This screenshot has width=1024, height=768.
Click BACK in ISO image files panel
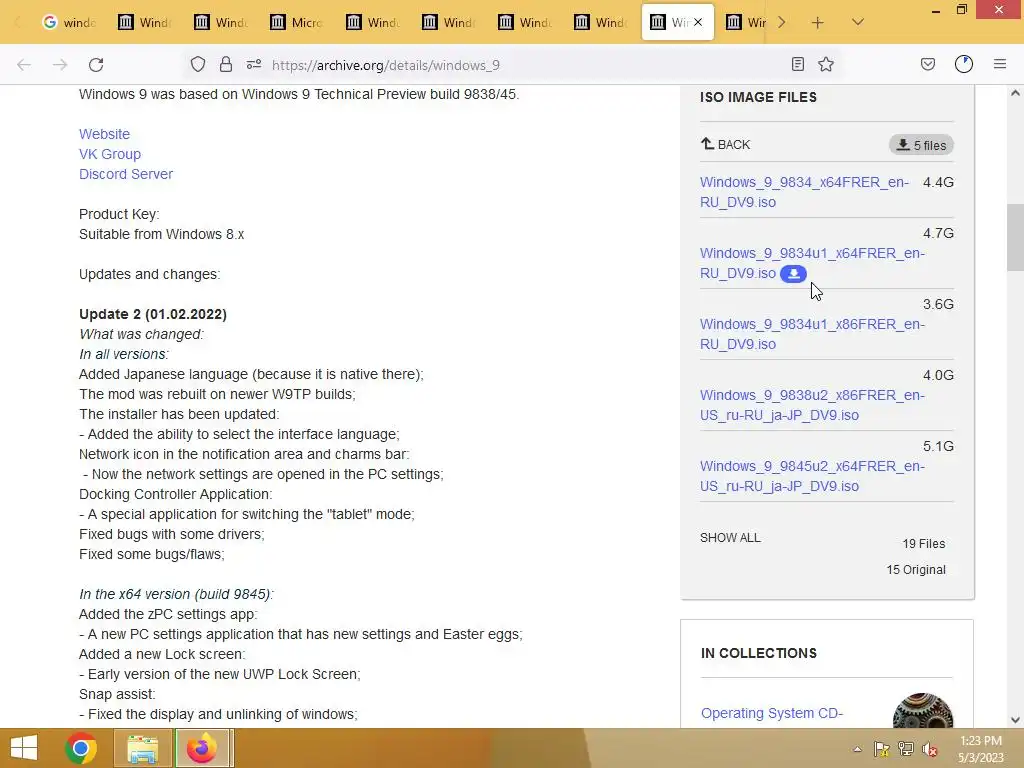(726, 144)
